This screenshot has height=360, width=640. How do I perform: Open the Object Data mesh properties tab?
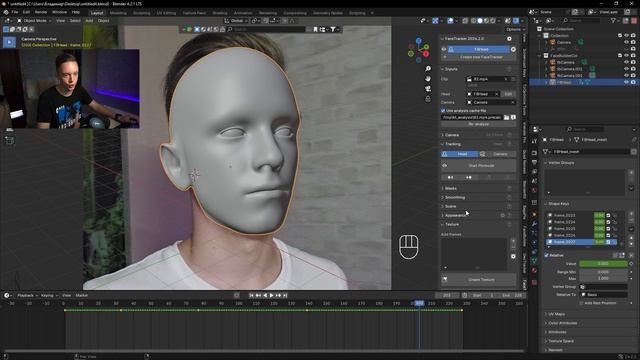click(x=534, y=260)
